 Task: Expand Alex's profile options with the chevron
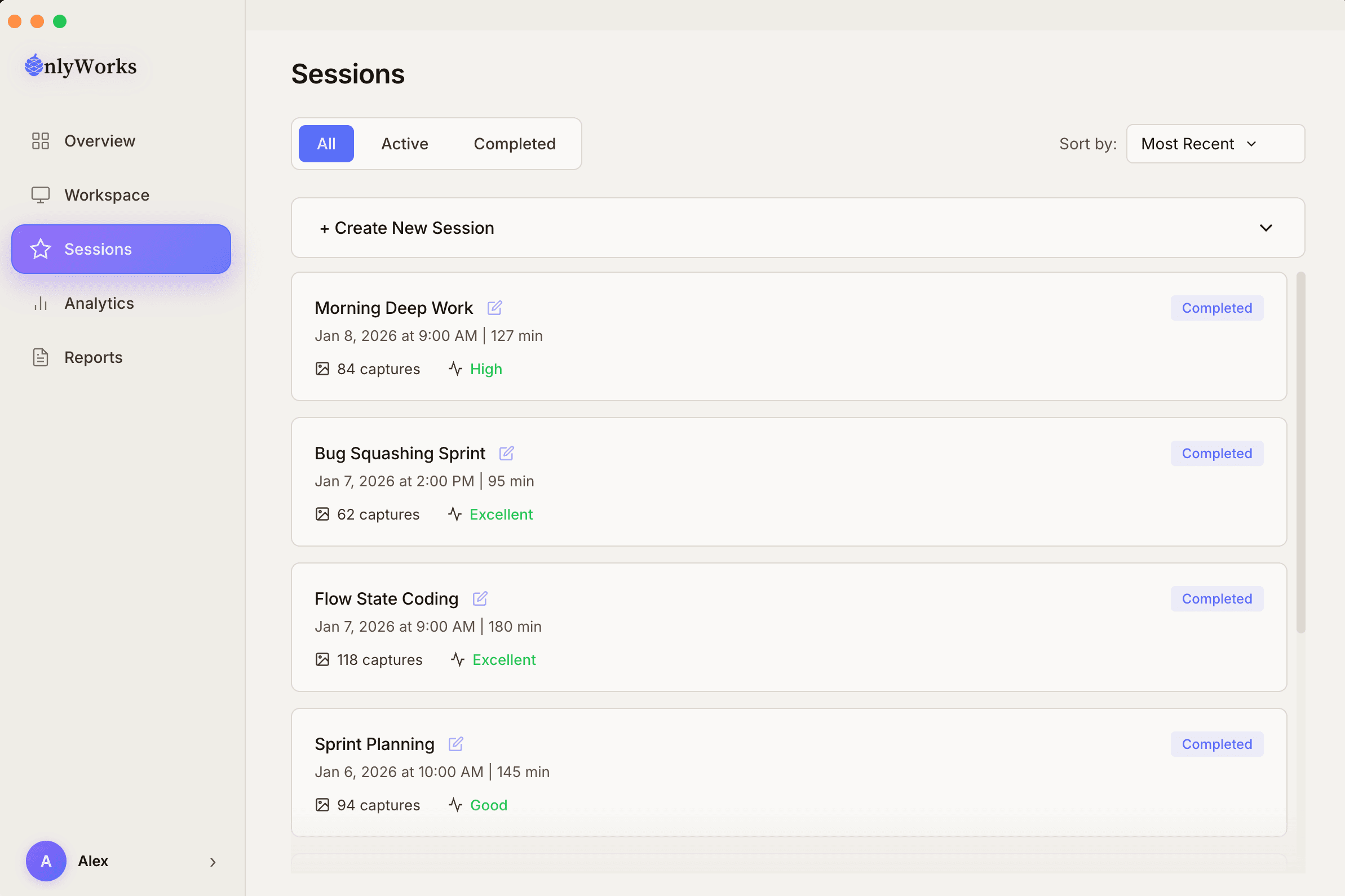coord(212,862)
